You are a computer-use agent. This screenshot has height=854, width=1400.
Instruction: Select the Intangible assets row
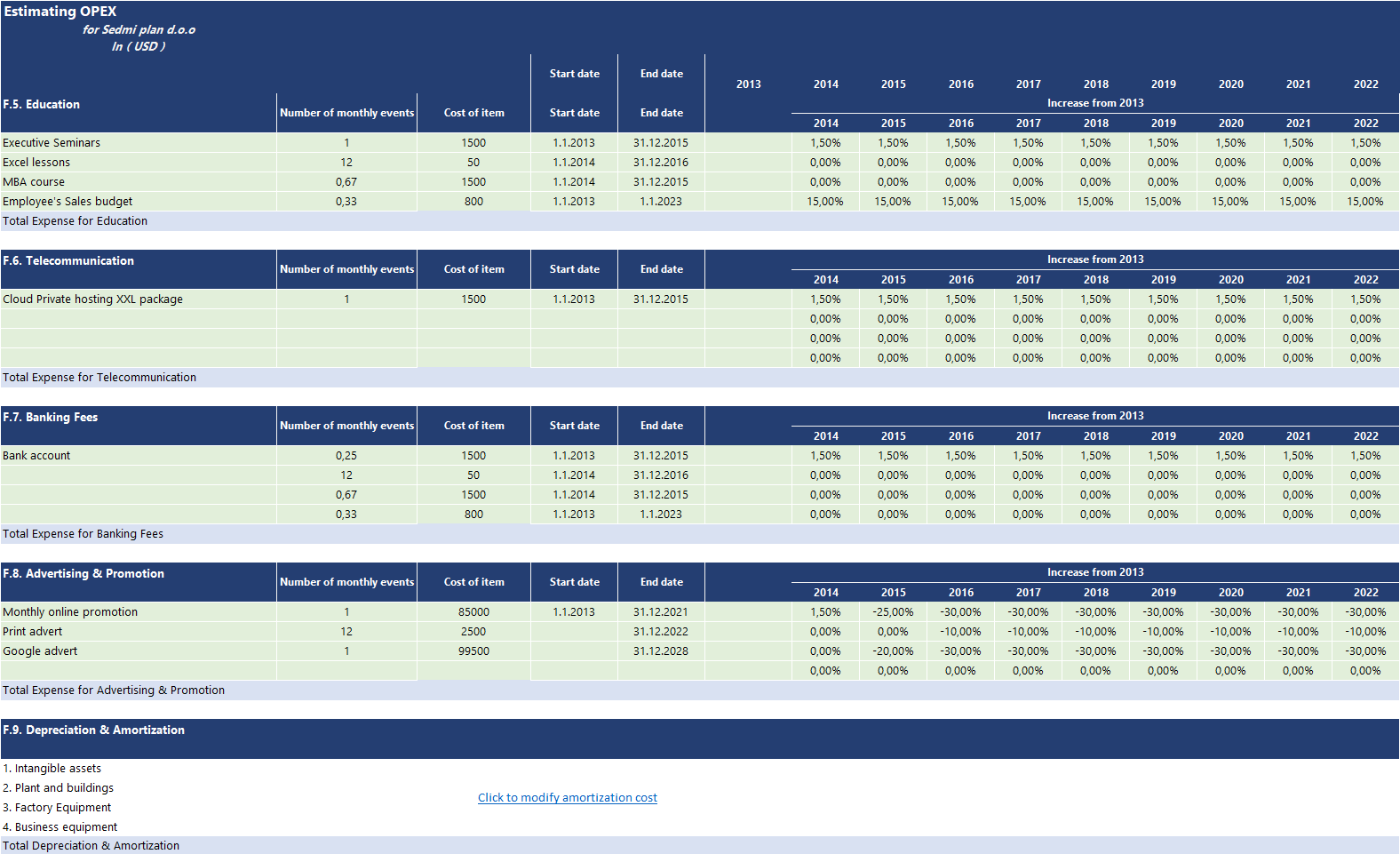[52, 769]
